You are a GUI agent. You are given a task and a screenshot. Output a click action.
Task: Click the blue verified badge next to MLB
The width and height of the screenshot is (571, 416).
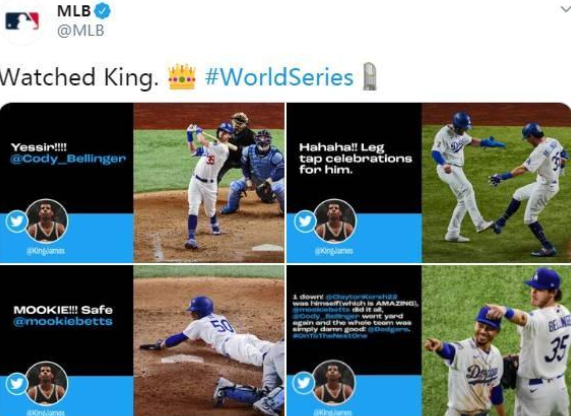(102, 11)
